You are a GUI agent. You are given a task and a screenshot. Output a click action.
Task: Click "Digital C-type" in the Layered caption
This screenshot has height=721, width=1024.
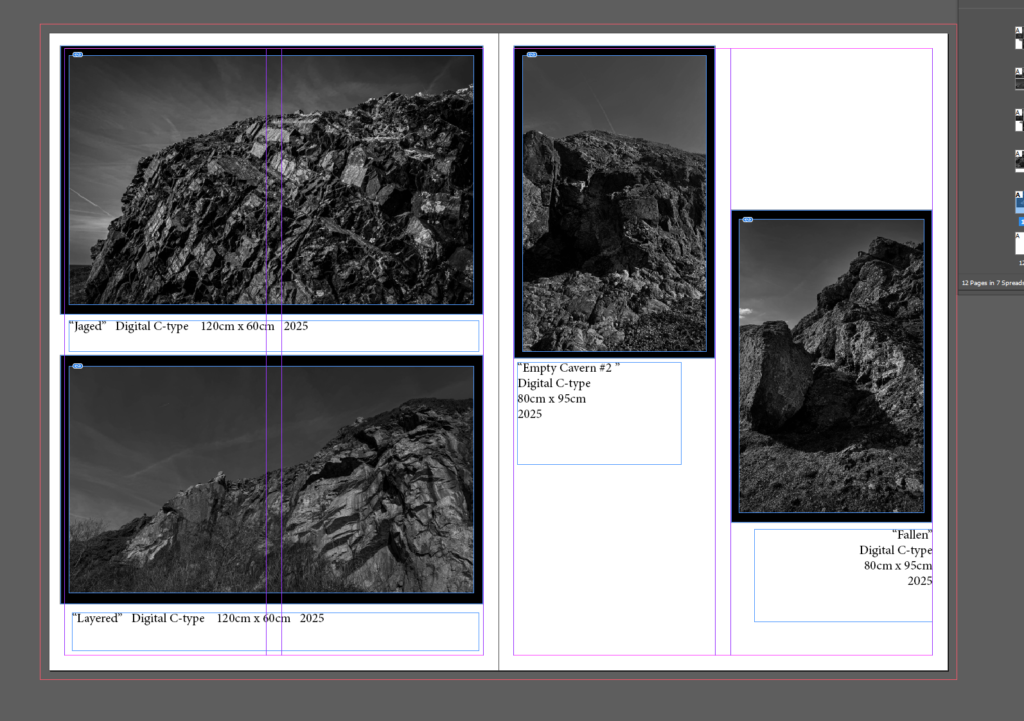(168, 618)
